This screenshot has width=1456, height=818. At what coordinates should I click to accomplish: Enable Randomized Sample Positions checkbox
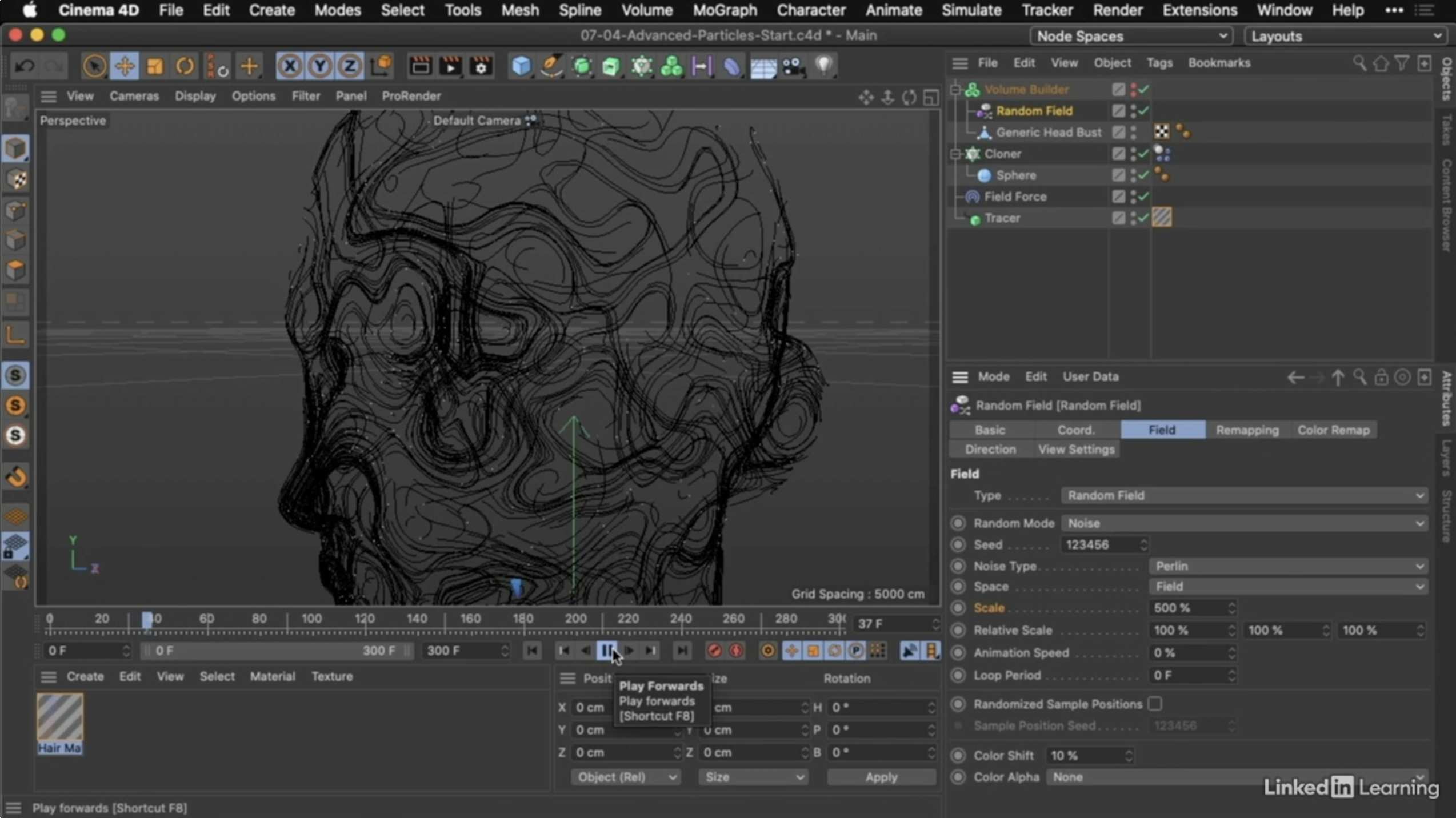[x=1155, y=704]
